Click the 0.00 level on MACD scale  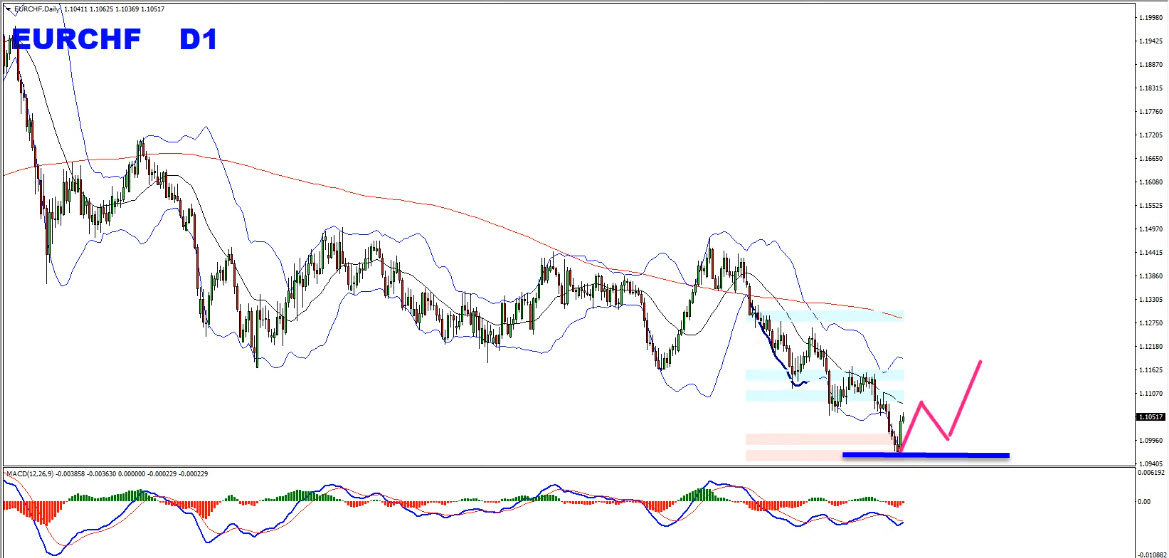coord(1145,501)
